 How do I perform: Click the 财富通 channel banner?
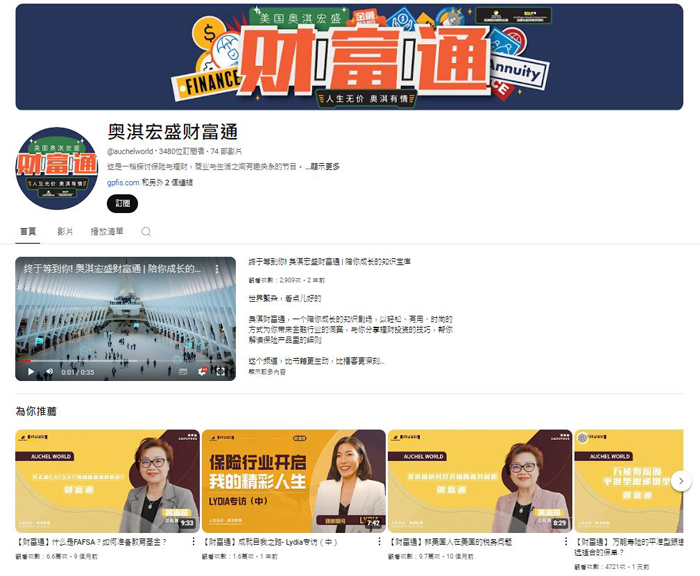pyautogui.click(x=349, y=57)
